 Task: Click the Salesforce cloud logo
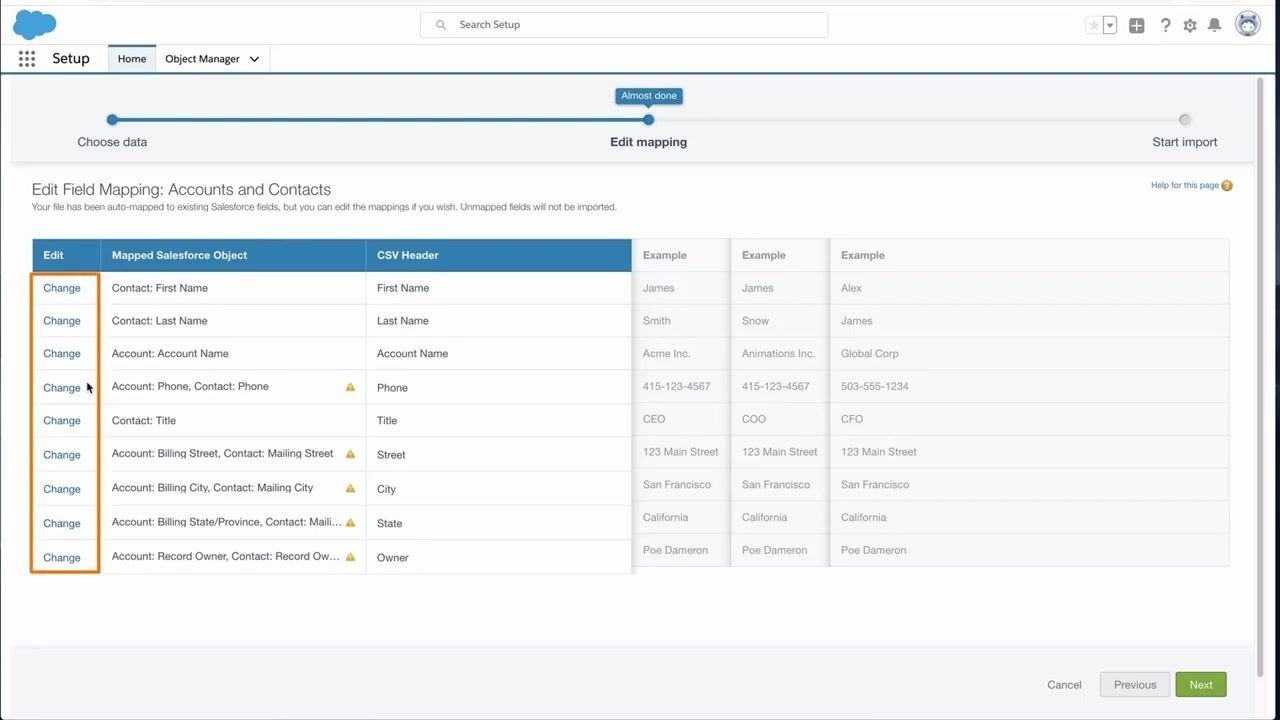tap(34, 24)
